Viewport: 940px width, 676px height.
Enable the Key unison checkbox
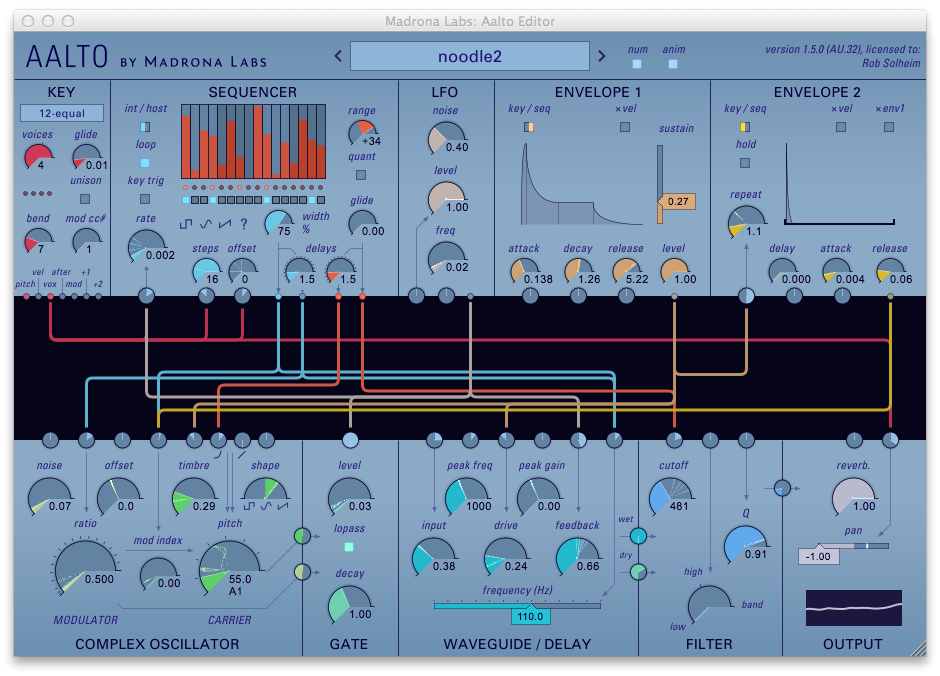click(86, 198)
